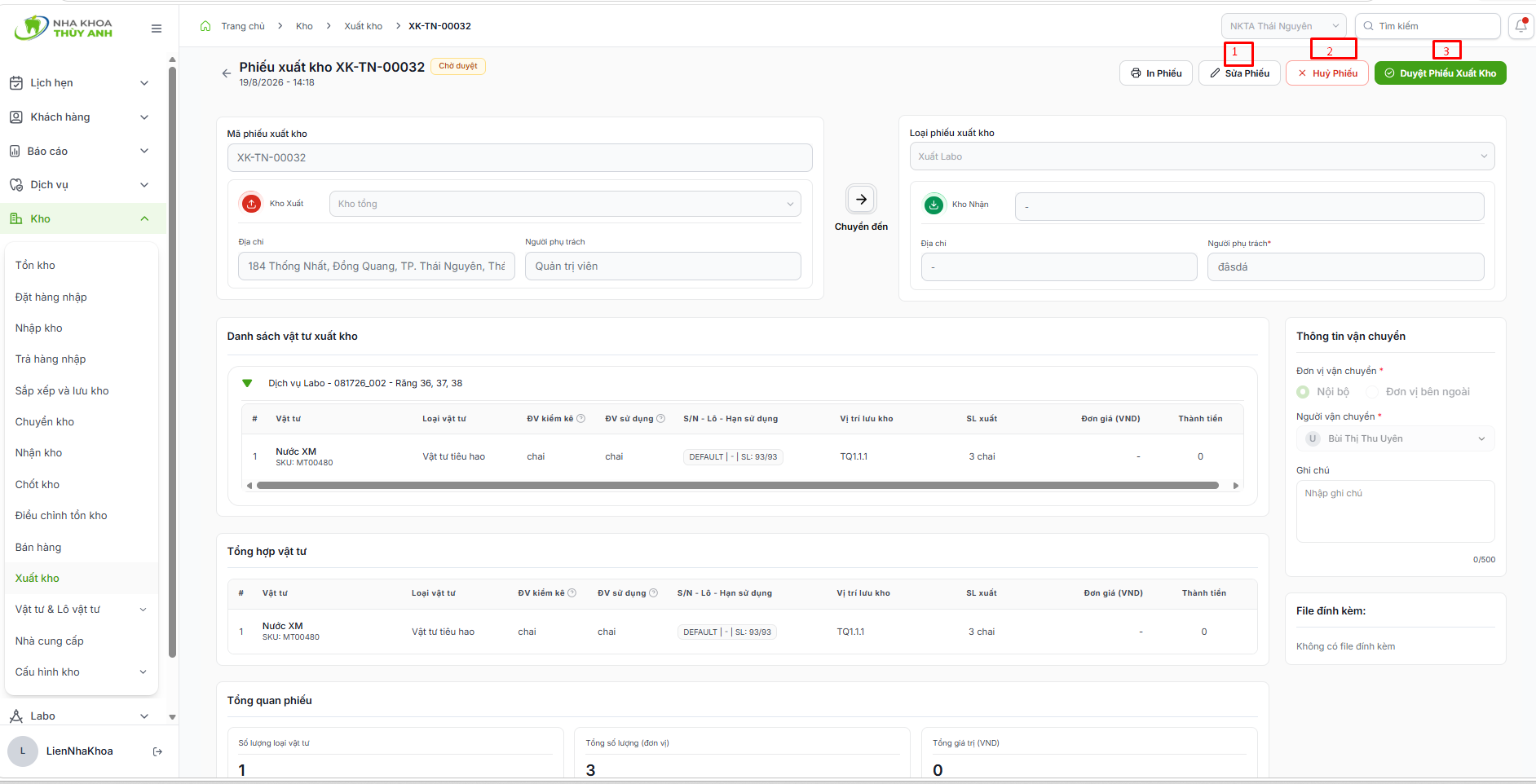1536x784 pixels.
Task: Click the Huỷ Phiếu button
Action: (1327, 73)
